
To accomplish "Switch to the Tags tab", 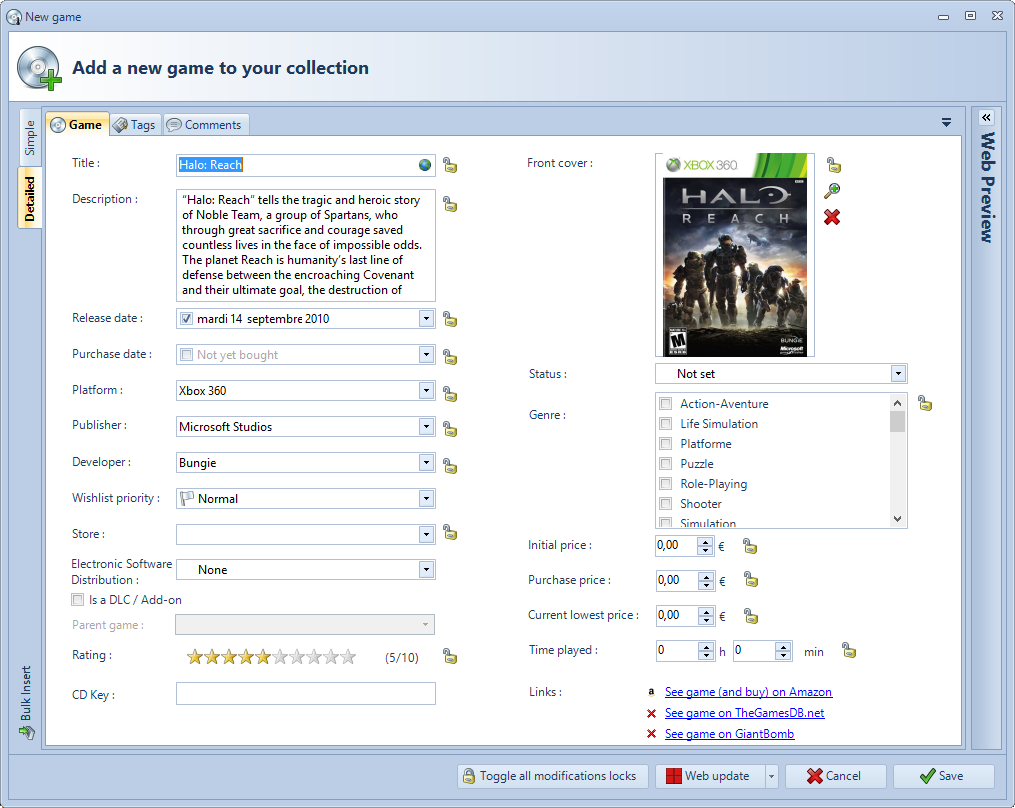I will (134, 125).
